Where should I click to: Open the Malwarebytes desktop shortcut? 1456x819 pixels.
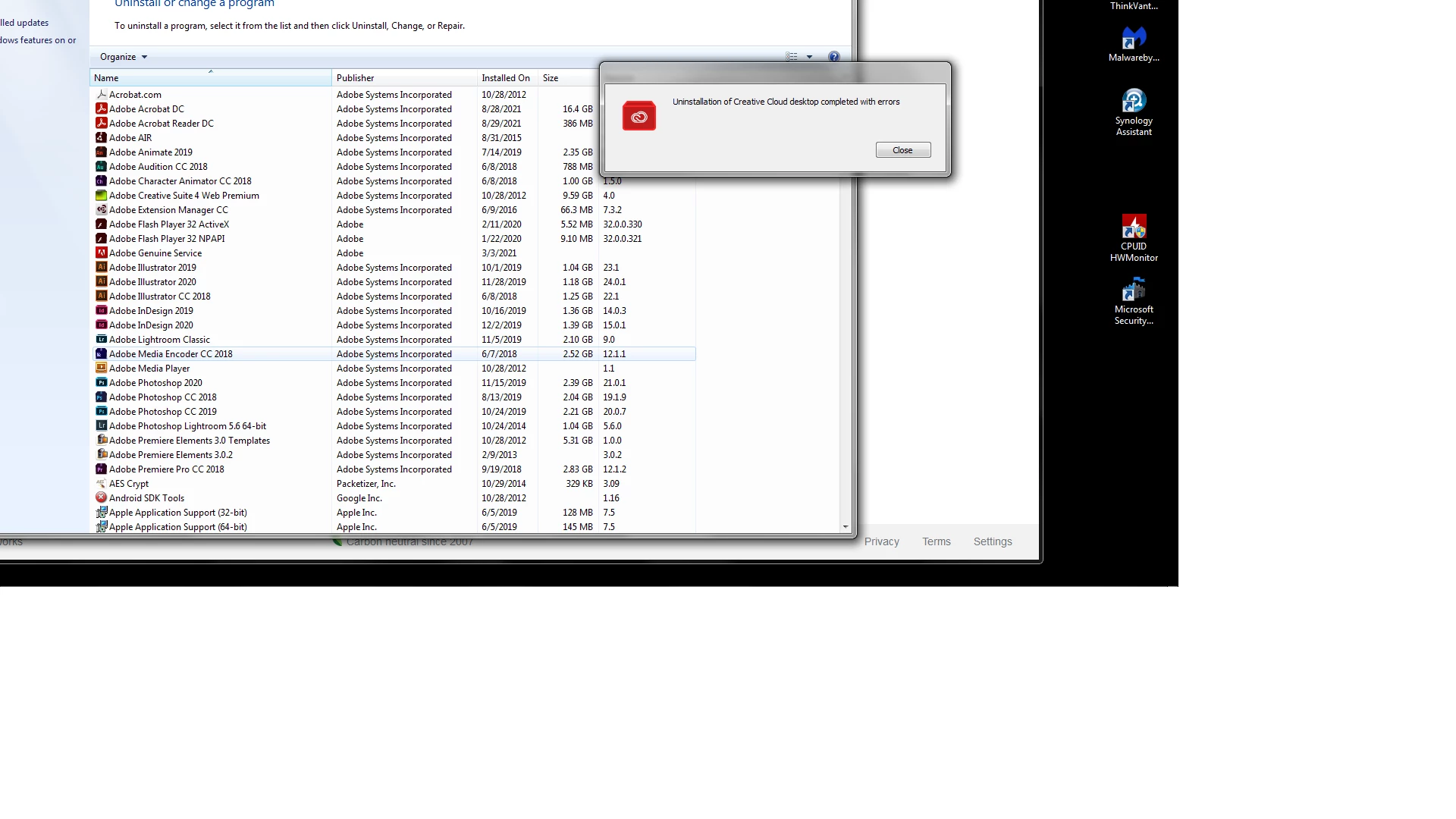tap(1134, 38)
